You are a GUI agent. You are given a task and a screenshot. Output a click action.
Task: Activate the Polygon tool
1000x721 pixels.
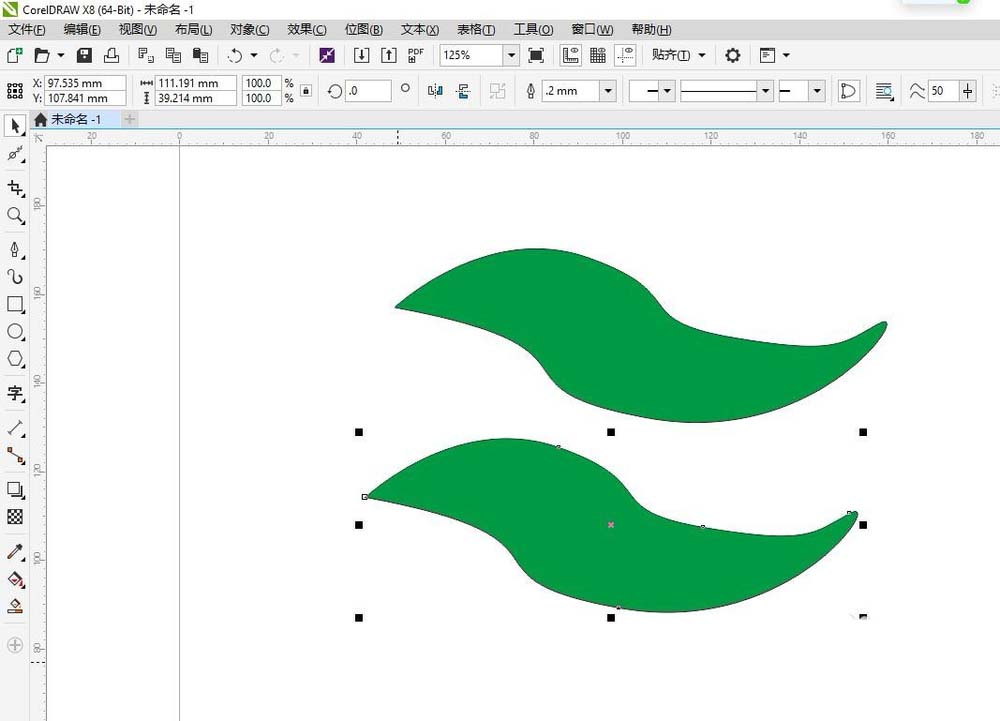(x=15, y=359)
